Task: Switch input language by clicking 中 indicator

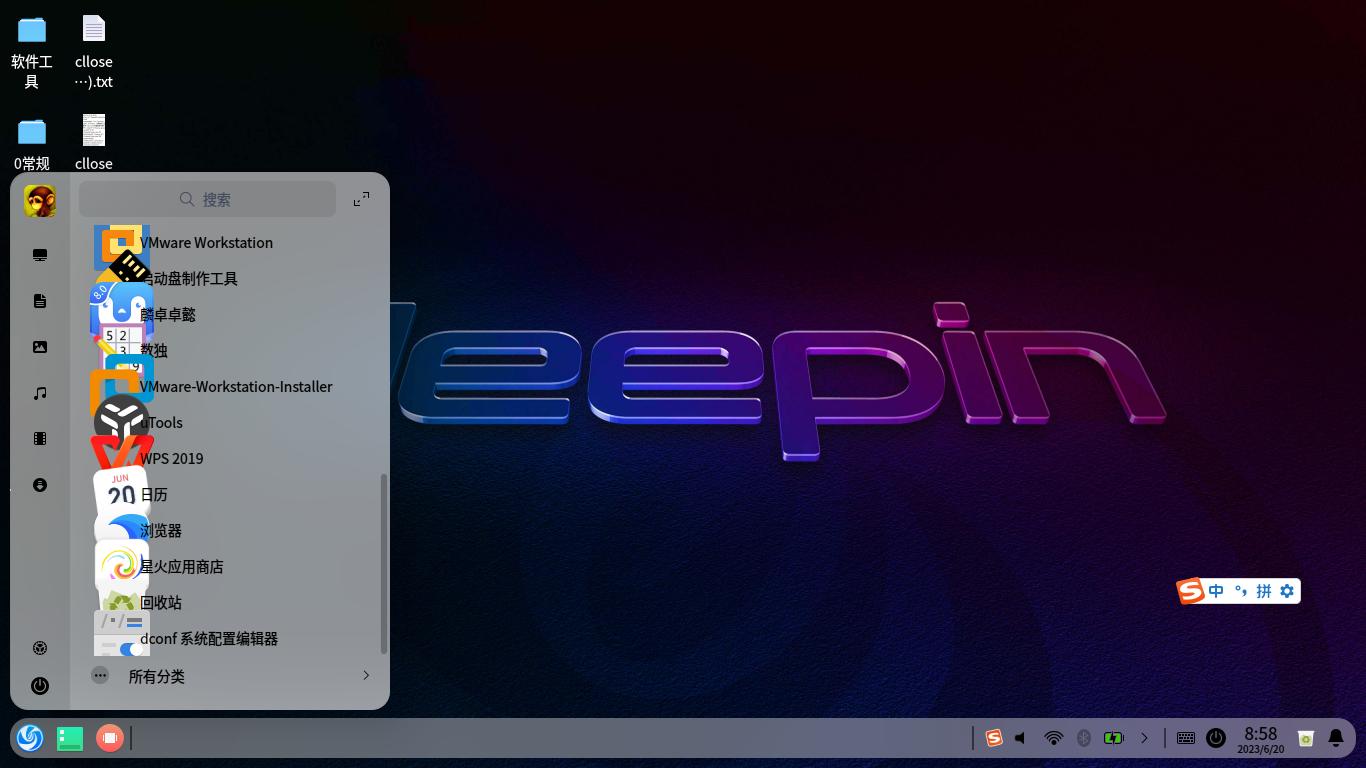Action: click(x=1216, y=591)
